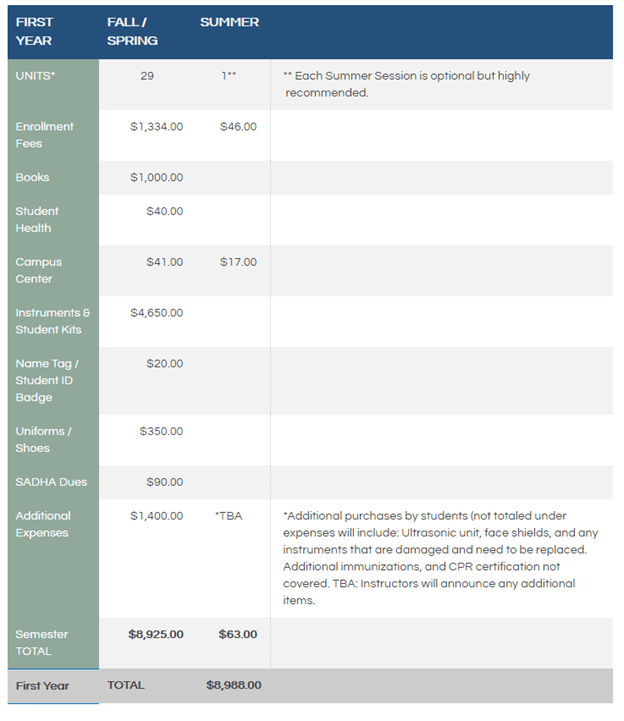Screen dimensions: 624x721
Task: Click the SUMMER column header
Action: (x=229, y=22)
